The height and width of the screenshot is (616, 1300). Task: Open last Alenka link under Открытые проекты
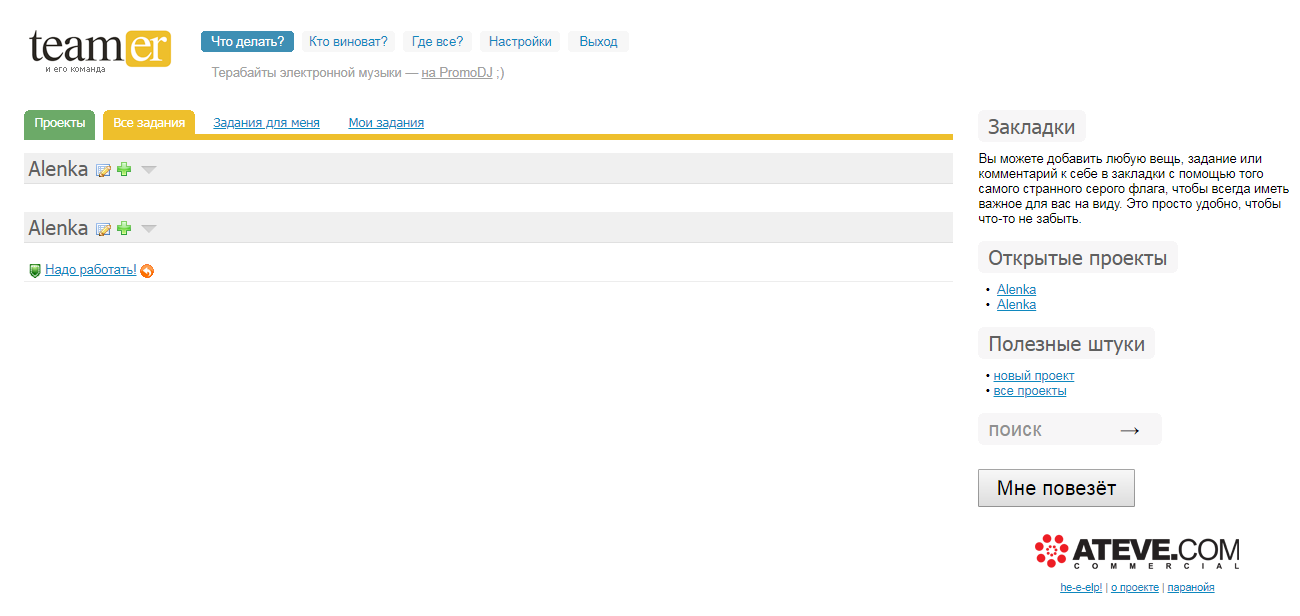[1016, 305]
